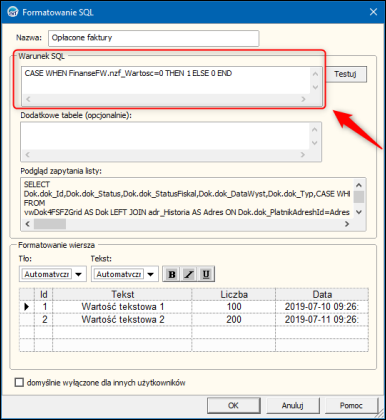Click in the Dodatkowe tabele text area

pos(165,136)
